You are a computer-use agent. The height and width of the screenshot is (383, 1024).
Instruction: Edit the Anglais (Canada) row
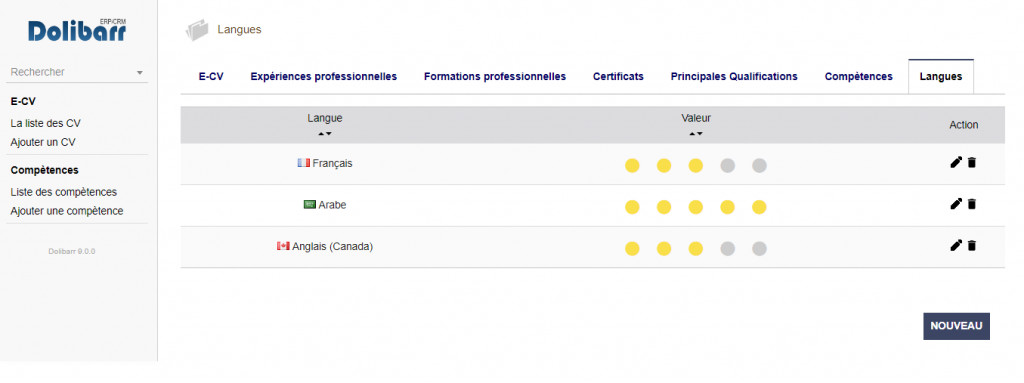(x=956, y=245)
